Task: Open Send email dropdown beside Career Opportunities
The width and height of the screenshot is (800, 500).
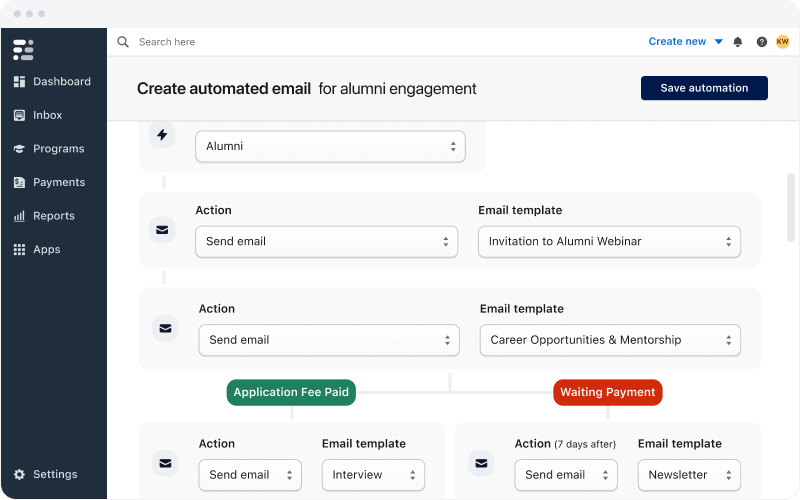Action: (329, 340)
